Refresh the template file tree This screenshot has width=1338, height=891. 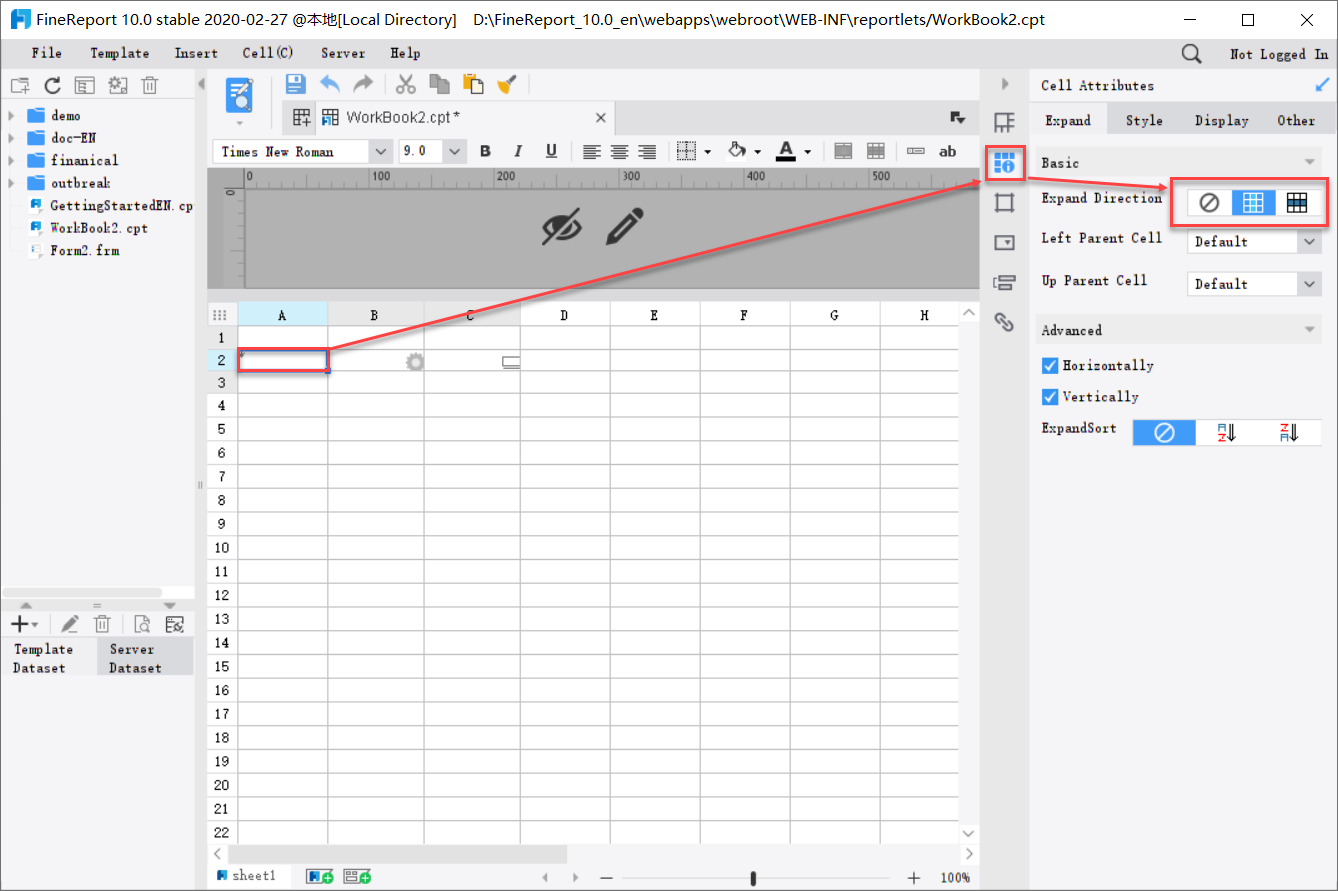pos(52,86)
